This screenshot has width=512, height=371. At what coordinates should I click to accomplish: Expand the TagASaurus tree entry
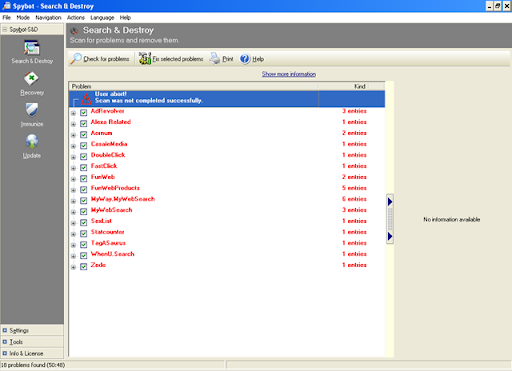click(73, 245)
